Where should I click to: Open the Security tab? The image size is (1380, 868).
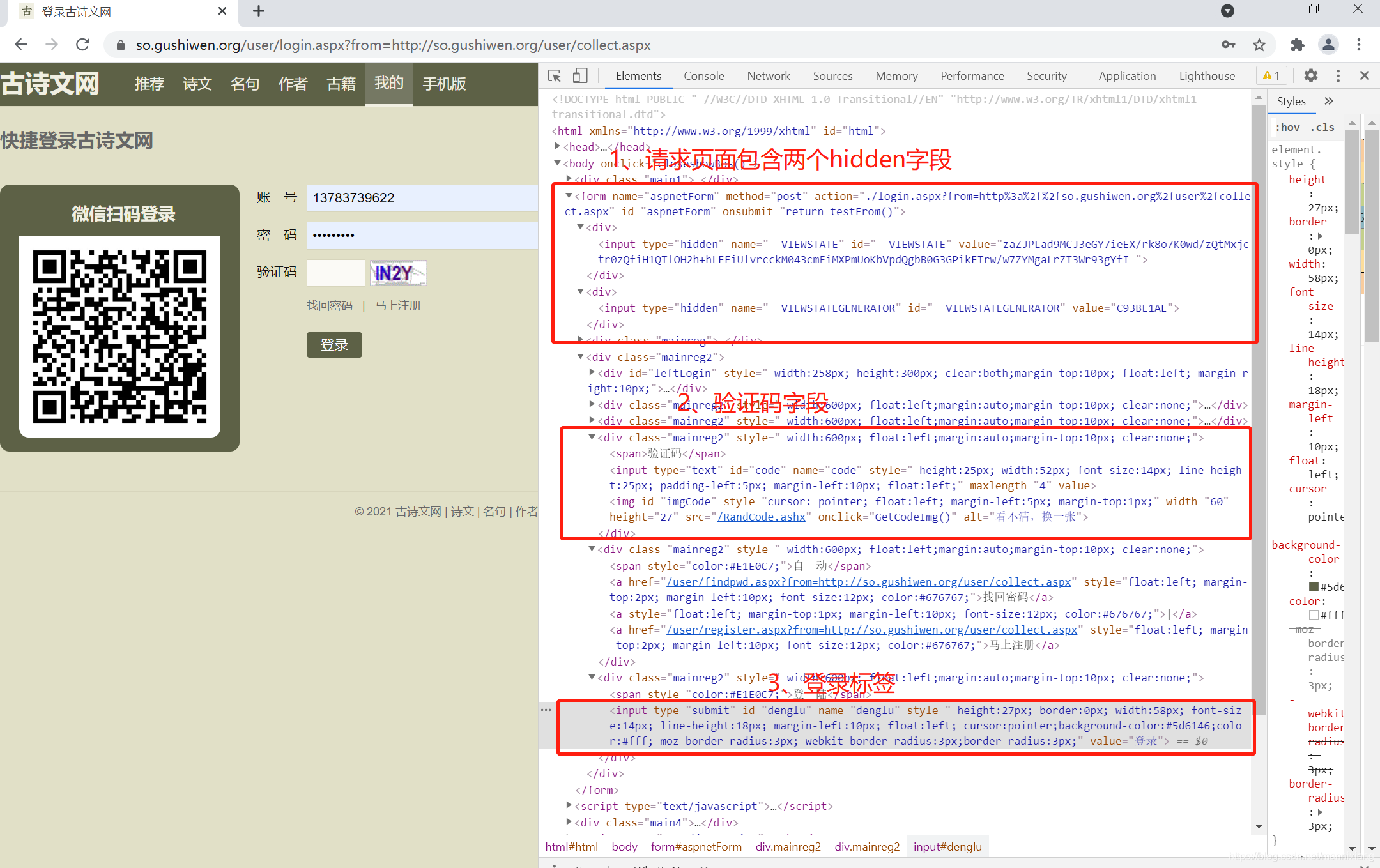tap(1046, 76)
